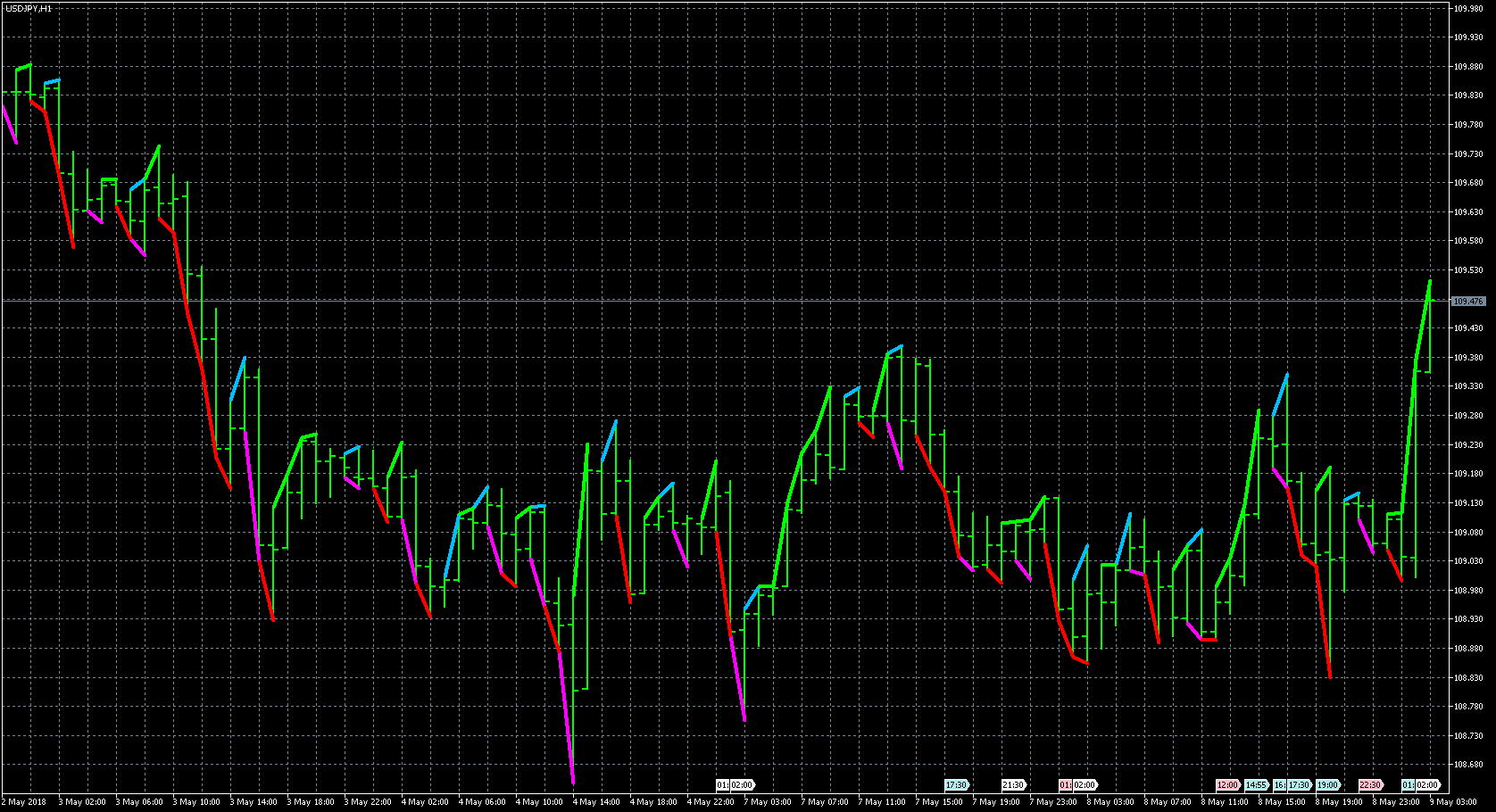This screenshot has height=812, width=1496.
Task: Click the cyan 19:00 event marker
Action: tap(1327, 785)
